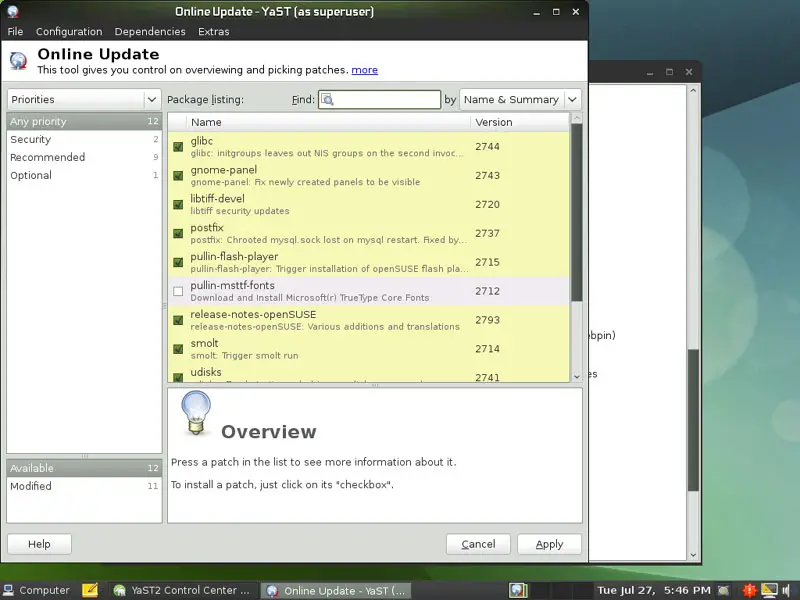Click version 2744 cell of glibc

click(487, 147)
